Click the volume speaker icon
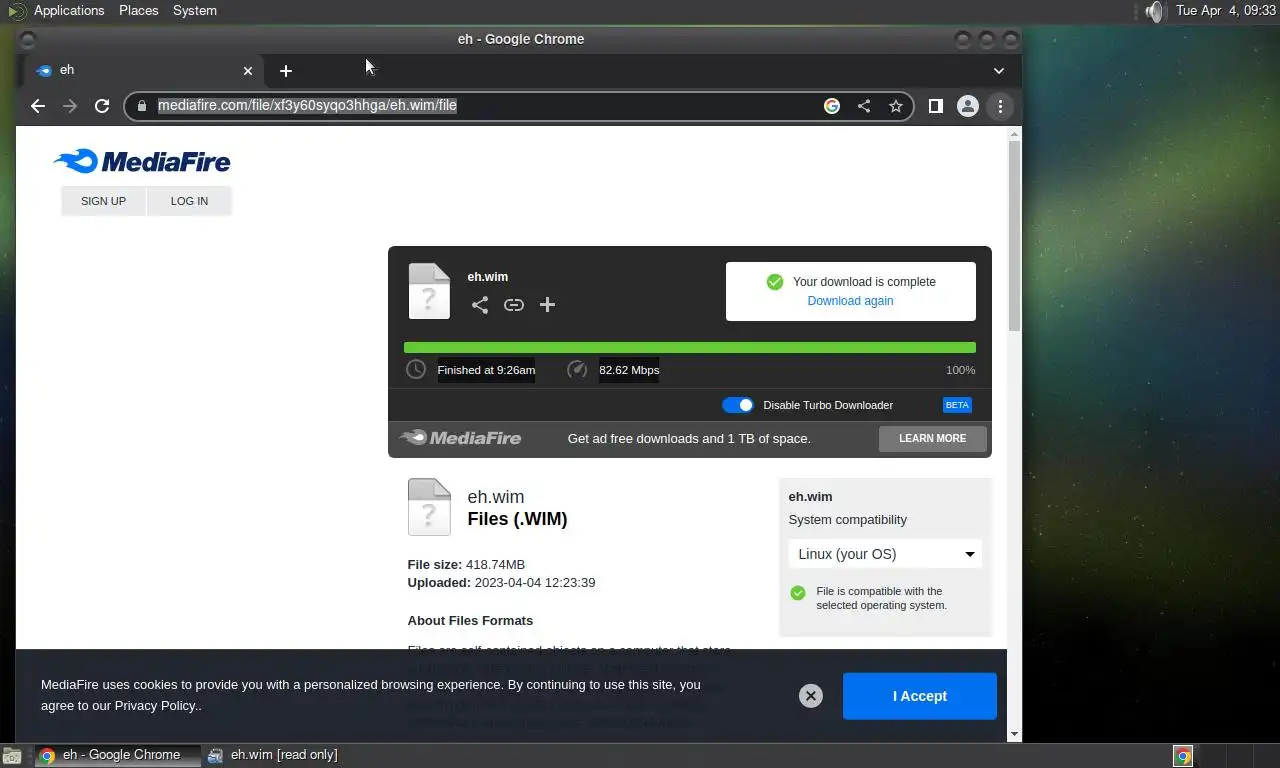Image resolution: width=1280 pixels, height=768 pixels. pos(1155,11)
